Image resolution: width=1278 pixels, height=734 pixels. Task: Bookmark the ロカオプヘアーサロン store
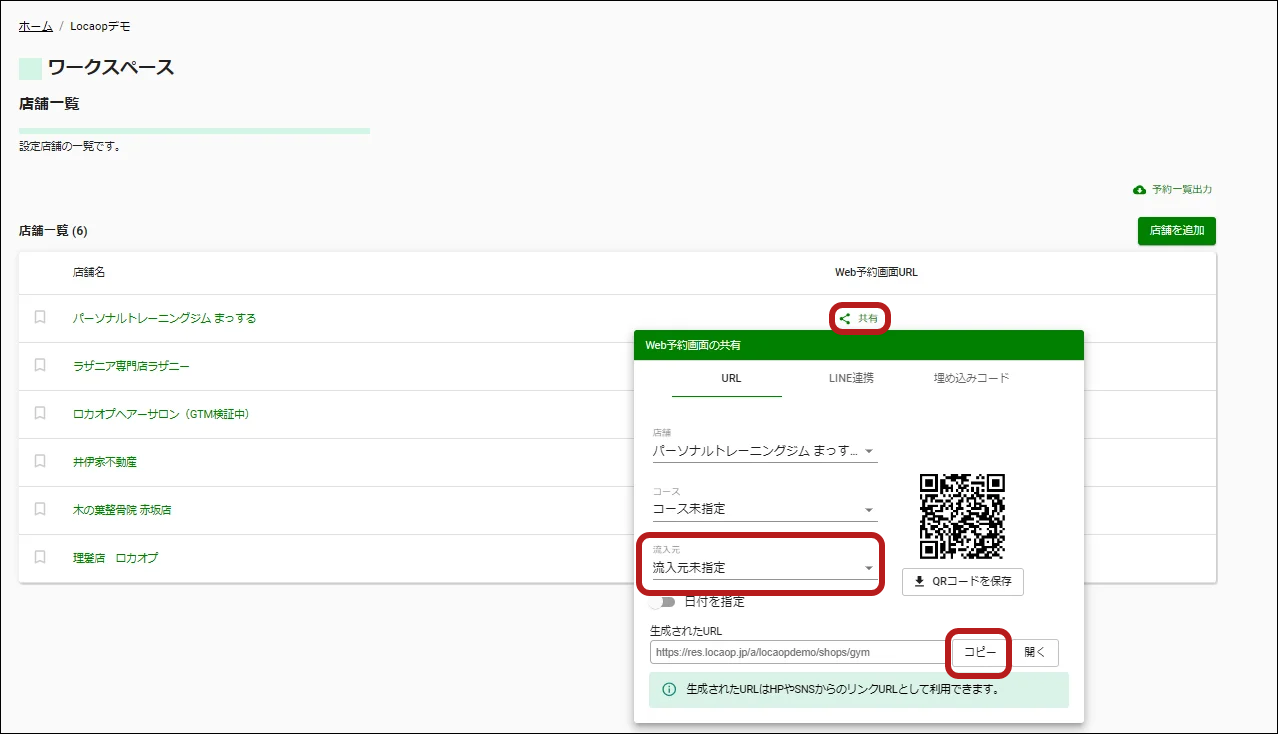pyautogui.click(x=40, y=413)
